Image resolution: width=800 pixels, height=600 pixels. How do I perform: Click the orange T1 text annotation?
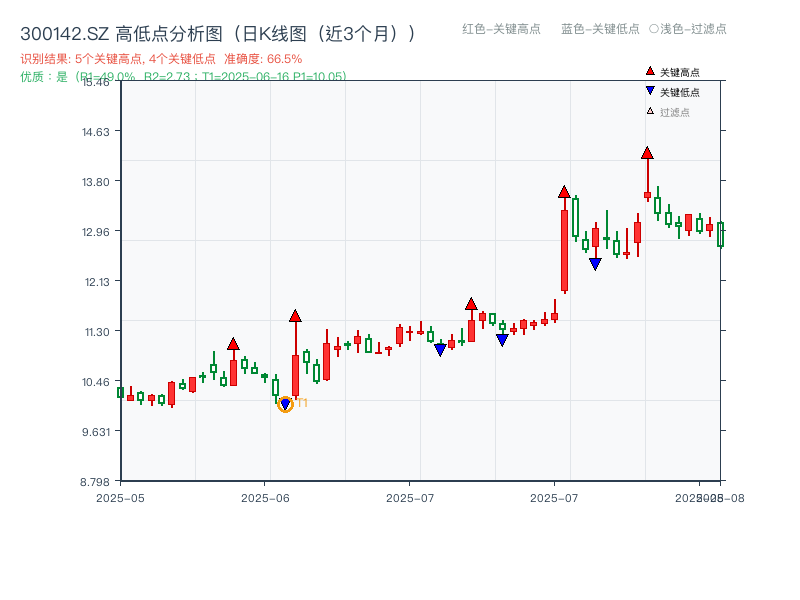pos(302,401)
